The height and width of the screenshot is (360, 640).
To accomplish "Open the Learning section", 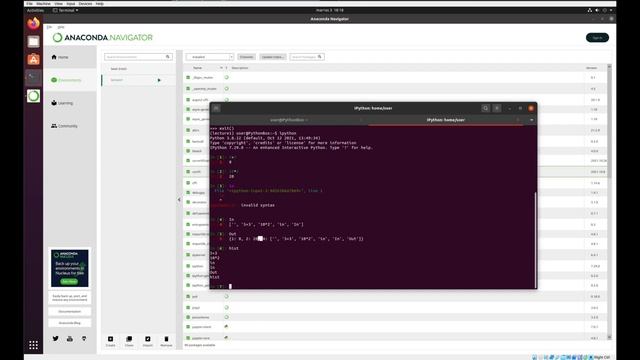I will (70, 103).
